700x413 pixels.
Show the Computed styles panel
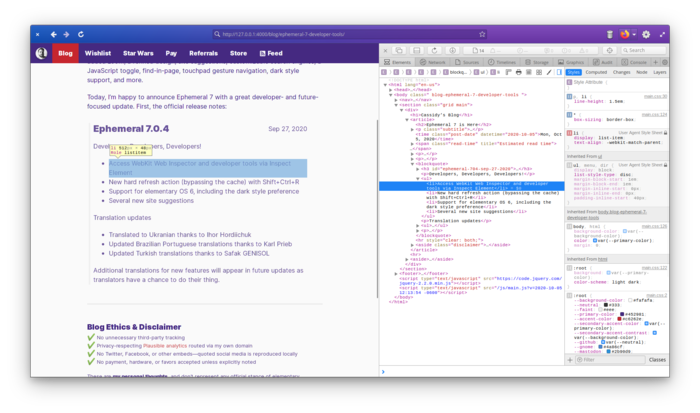point(596,72)
